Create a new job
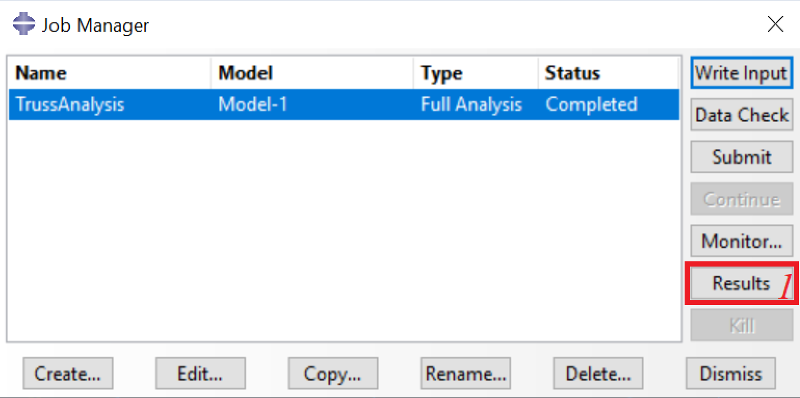This screenshot has height=398, width=800. (x=68, y=374)
